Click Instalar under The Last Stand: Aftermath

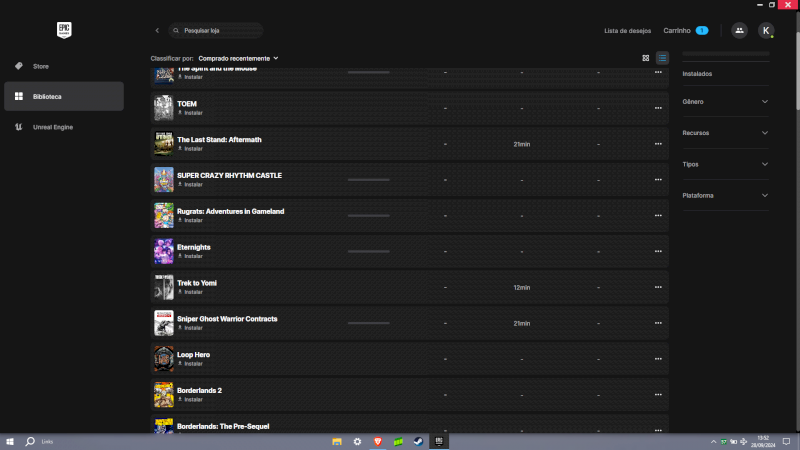(x=190, y=148)
